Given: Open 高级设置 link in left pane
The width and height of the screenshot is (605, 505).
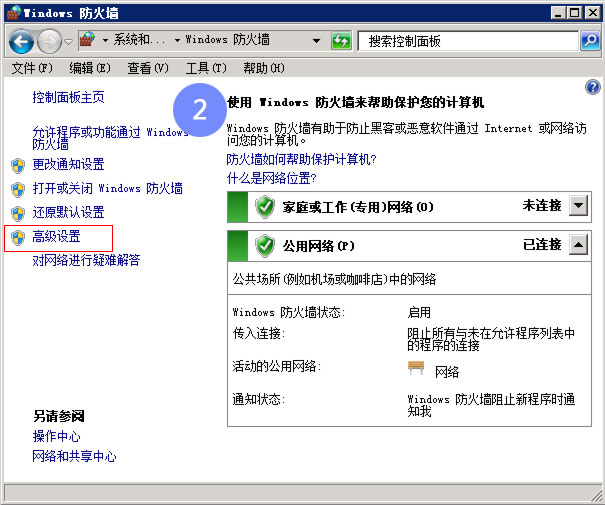Looking at the screenshot, I should (x=56, y=237).
